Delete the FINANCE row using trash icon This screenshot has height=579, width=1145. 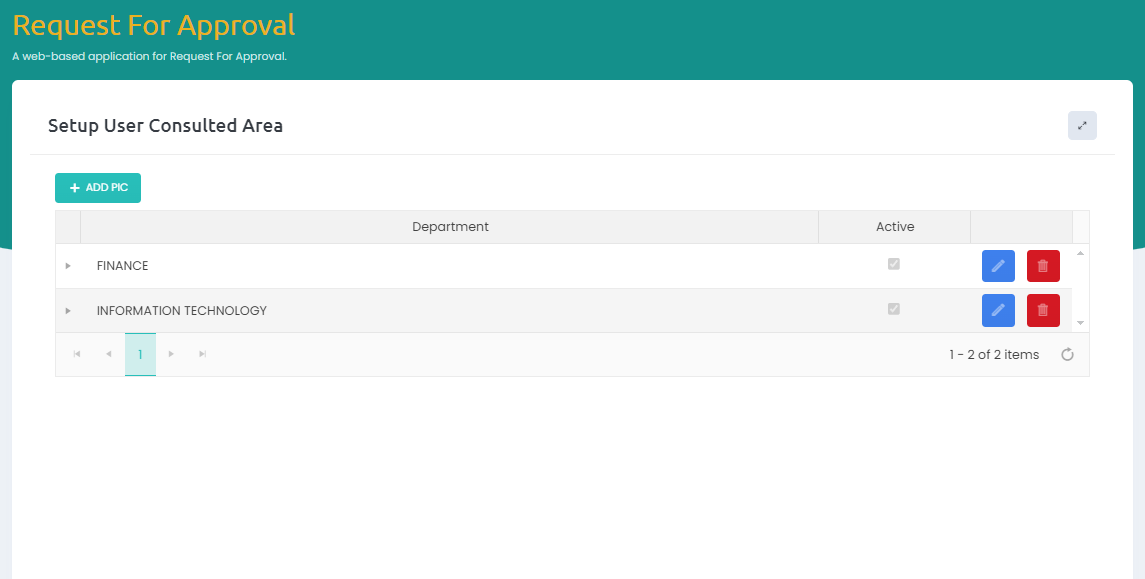coord(1043,266)
